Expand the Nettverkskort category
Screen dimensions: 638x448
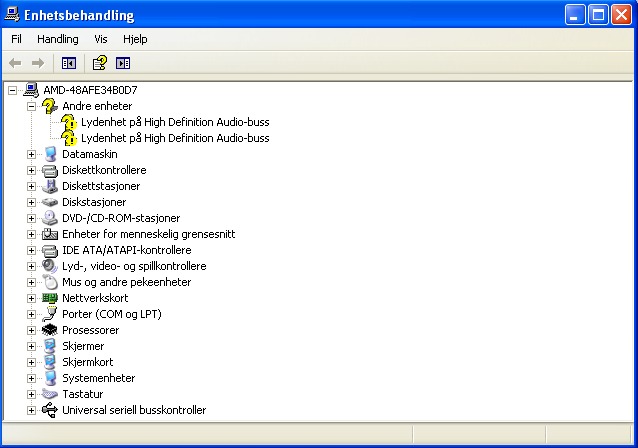(x=31, y=298)
